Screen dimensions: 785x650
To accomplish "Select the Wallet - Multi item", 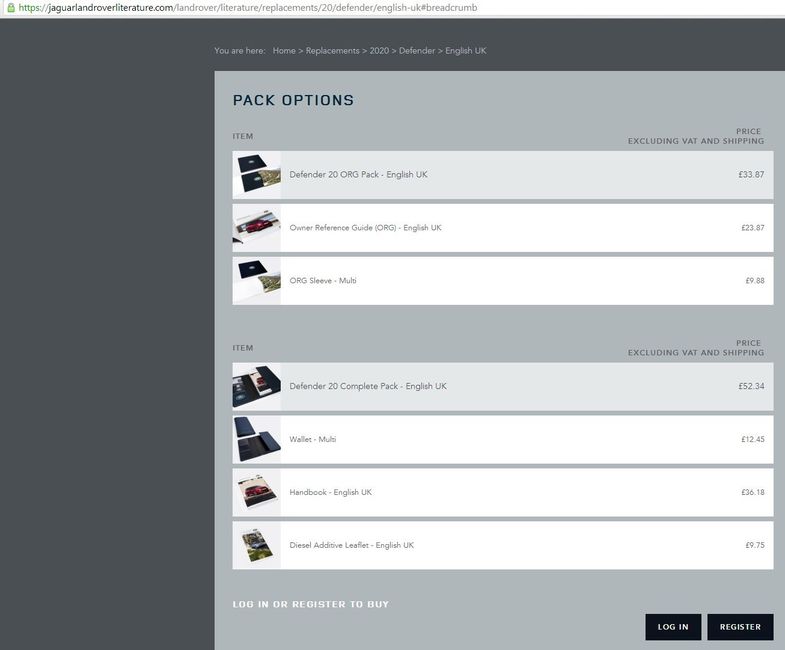I will coord(312,440).
